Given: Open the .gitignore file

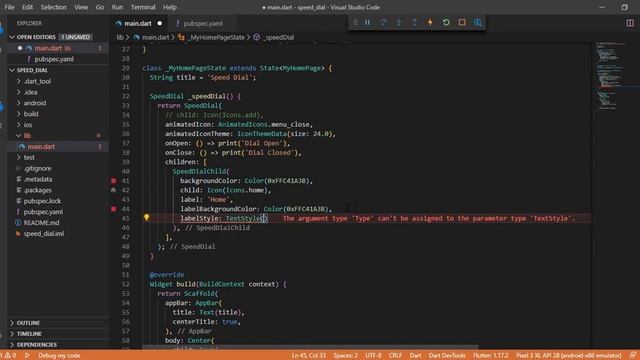Looking at the screenshot, I should coord(58,168).
